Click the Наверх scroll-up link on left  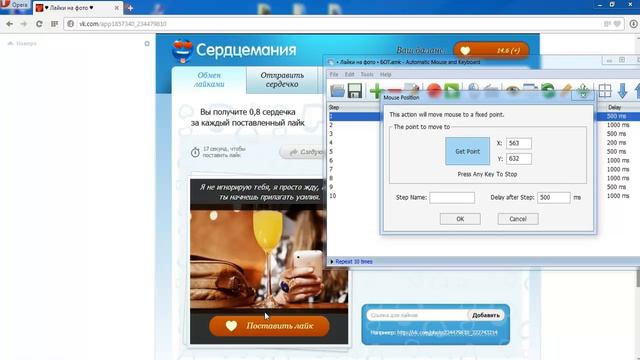(22, 43)
